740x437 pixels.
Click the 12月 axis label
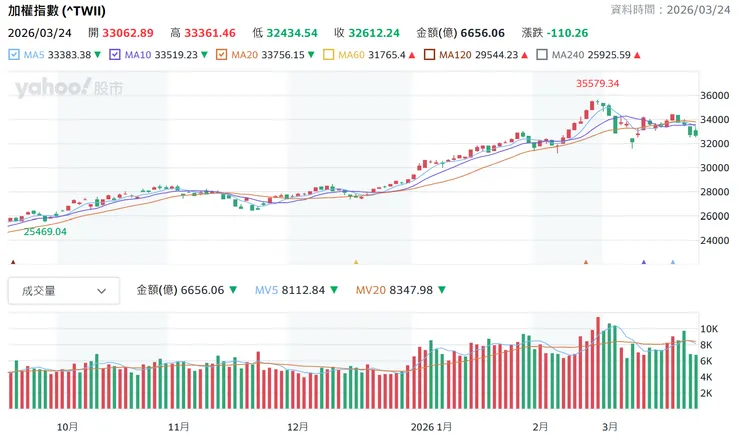click(x=298, y=427)
